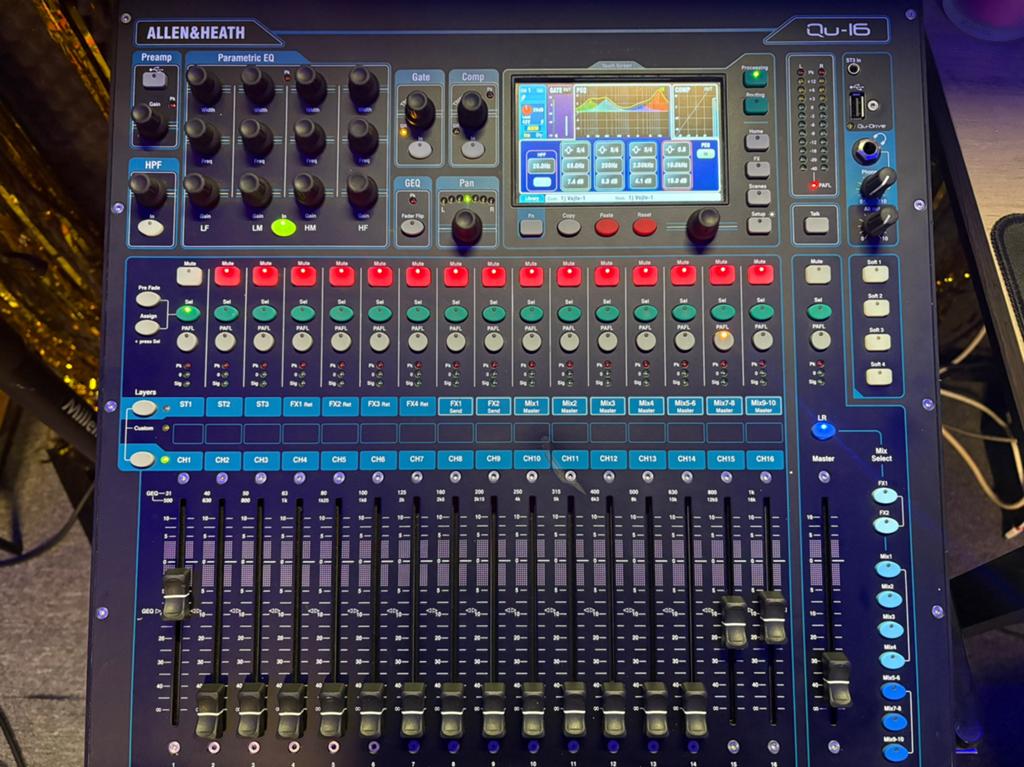Tap the HPF 20.0Hz value box on touchscreen

pyautogui.click(x=541, y=166)
